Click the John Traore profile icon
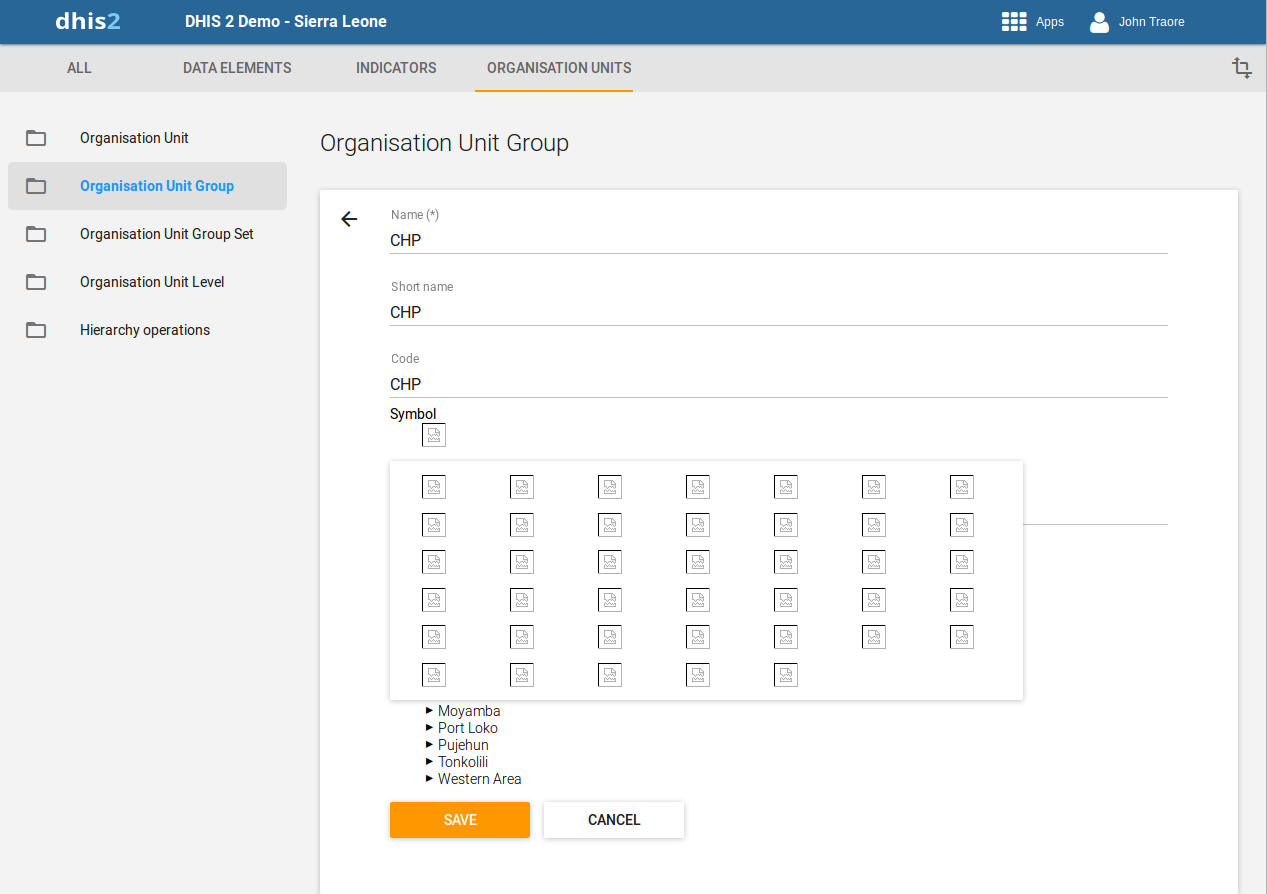The height and width of the screenshot is (894, 1268). (1099, 22)
